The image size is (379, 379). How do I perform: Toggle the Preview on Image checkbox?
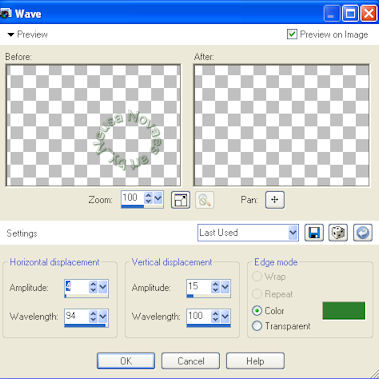(292, 34)
